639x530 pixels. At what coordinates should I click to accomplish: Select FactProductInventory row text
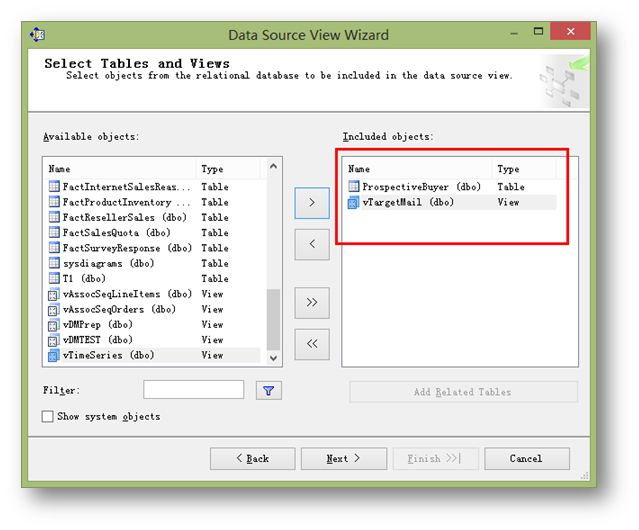tap(127, 202)
